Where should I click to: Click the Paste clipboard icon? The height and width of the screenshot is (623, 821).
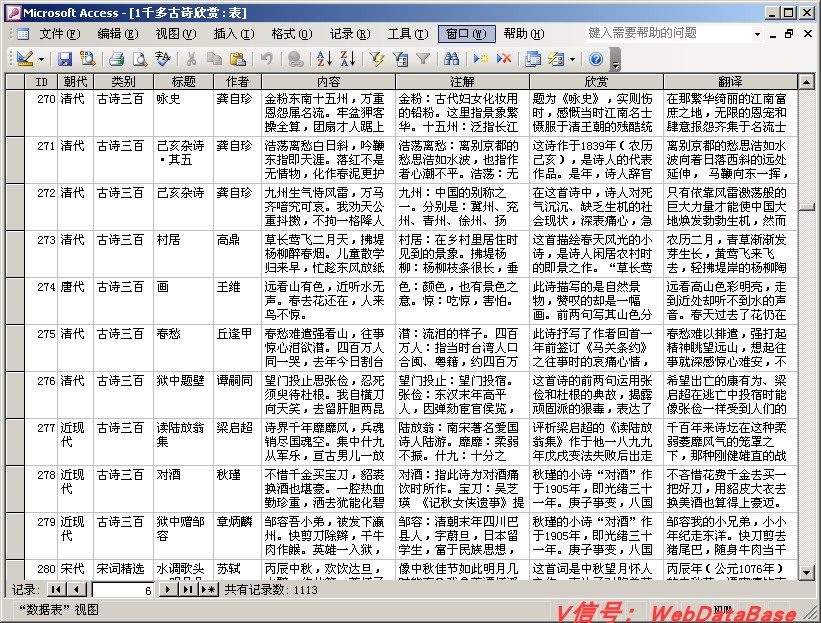coord(238,59)
